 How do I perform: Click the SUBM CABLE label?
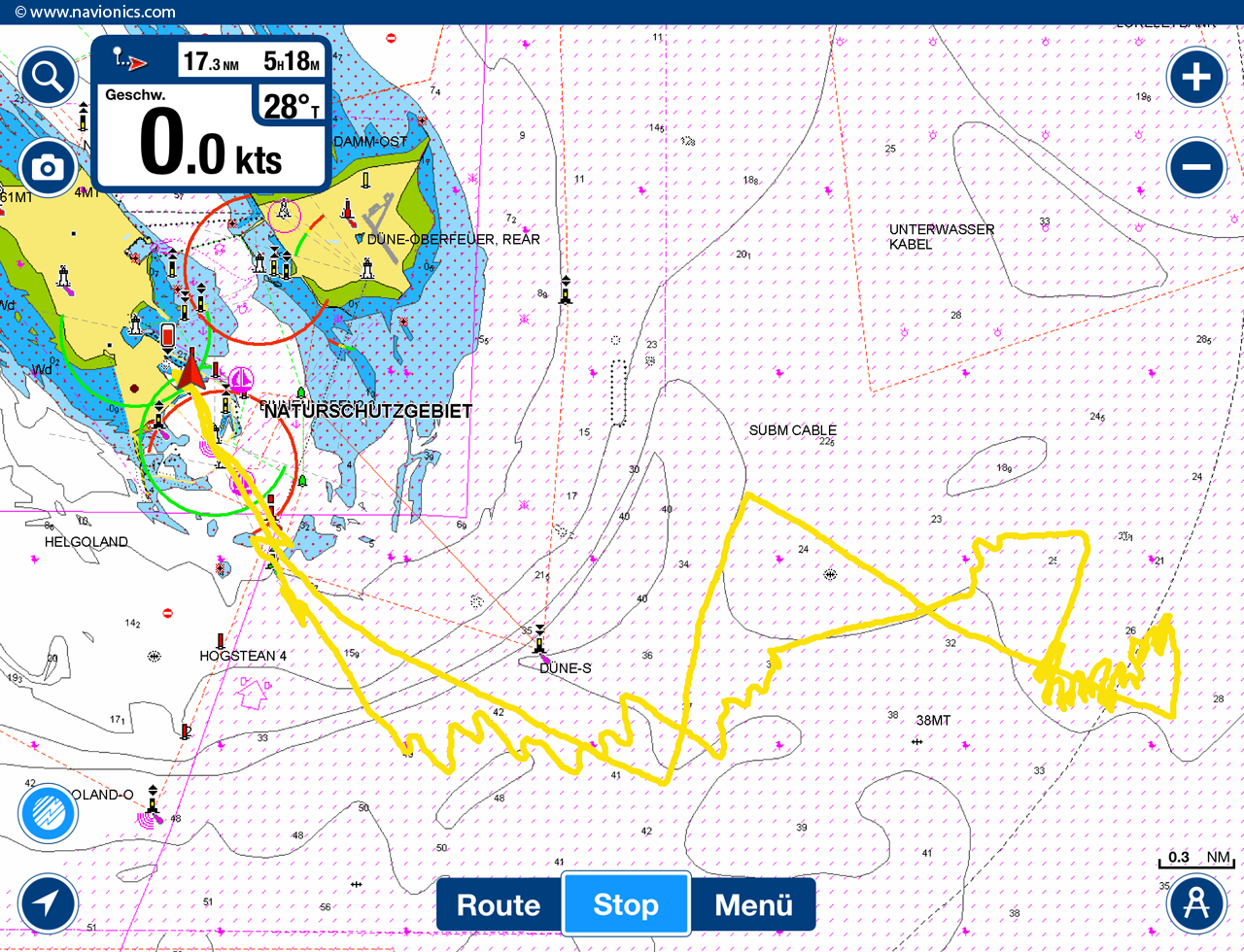point(793,430)
